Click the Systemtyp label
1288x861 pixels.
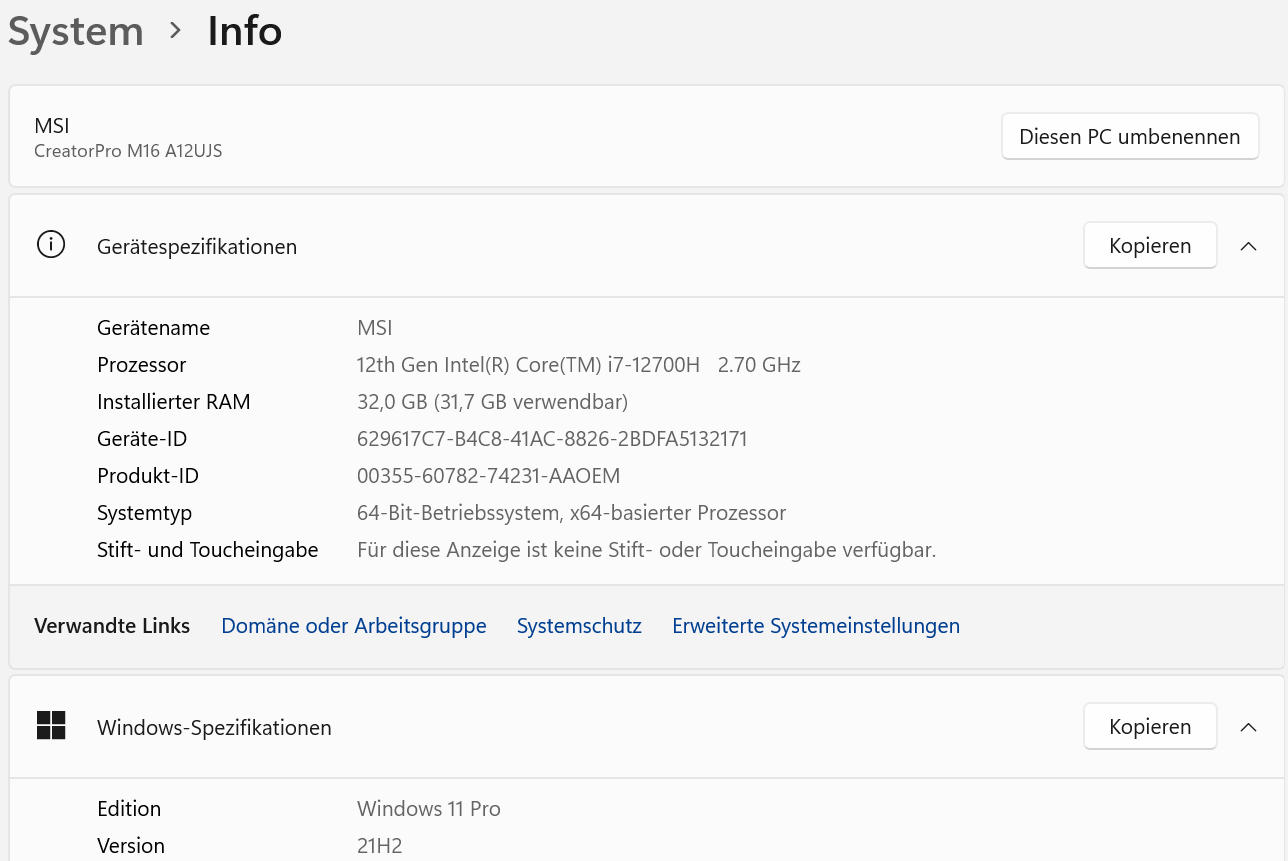[x=144, y=513]
